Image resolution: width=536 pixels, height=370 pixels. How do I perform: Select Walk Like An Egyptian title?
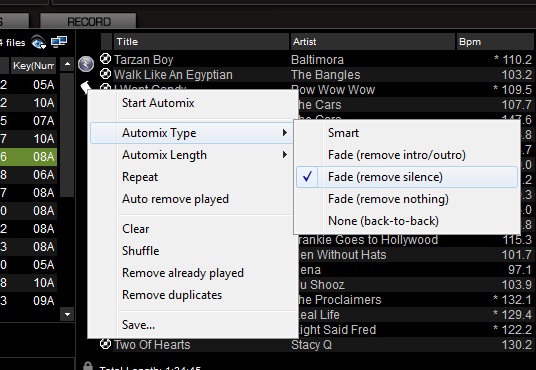pyautogui.click(x=173, y=75)
